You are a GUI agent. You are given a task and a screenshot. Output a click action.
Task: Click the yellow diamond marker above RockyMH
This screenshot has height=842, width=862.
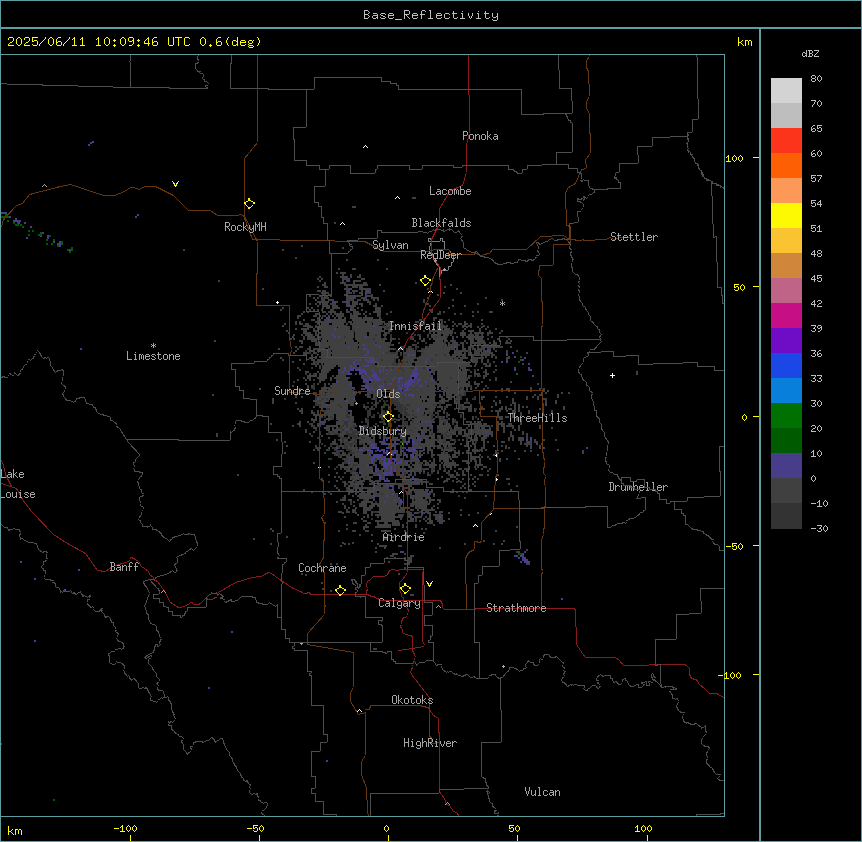(x=250, y=204)
